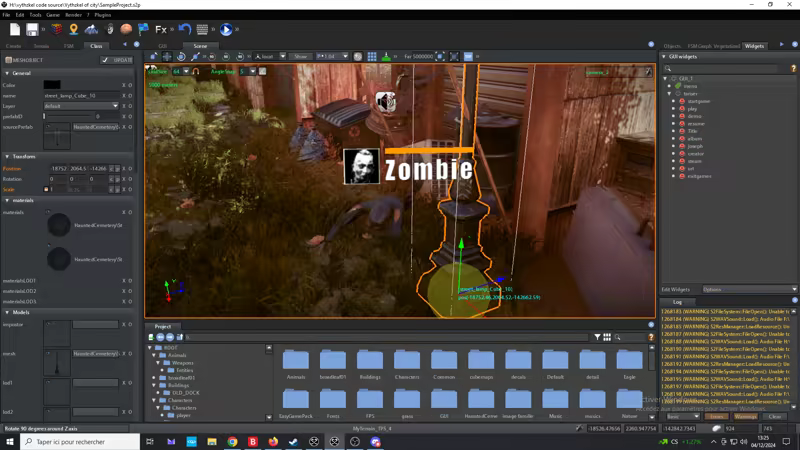Click the Show button in scene toolbar
Viewport: 800px width, 450px height.
pos(301,57)
